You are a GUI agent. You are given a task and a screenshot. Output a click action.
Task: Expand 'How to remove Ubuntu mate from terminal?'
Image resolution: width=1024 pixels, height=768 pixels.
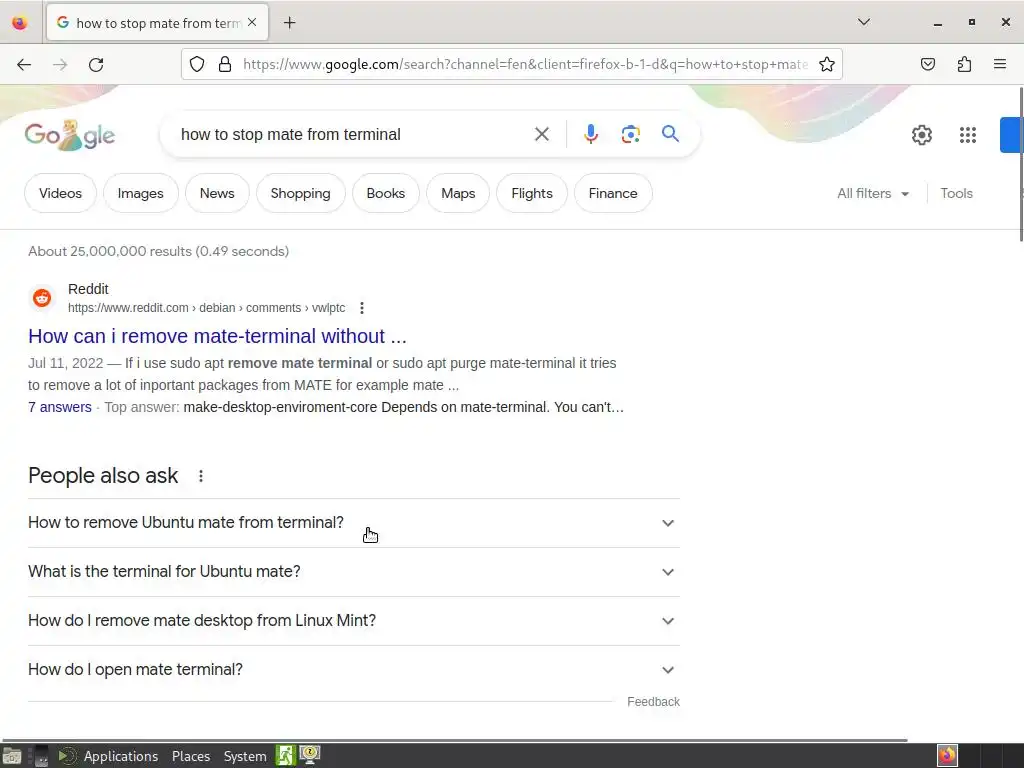(353, 523)
